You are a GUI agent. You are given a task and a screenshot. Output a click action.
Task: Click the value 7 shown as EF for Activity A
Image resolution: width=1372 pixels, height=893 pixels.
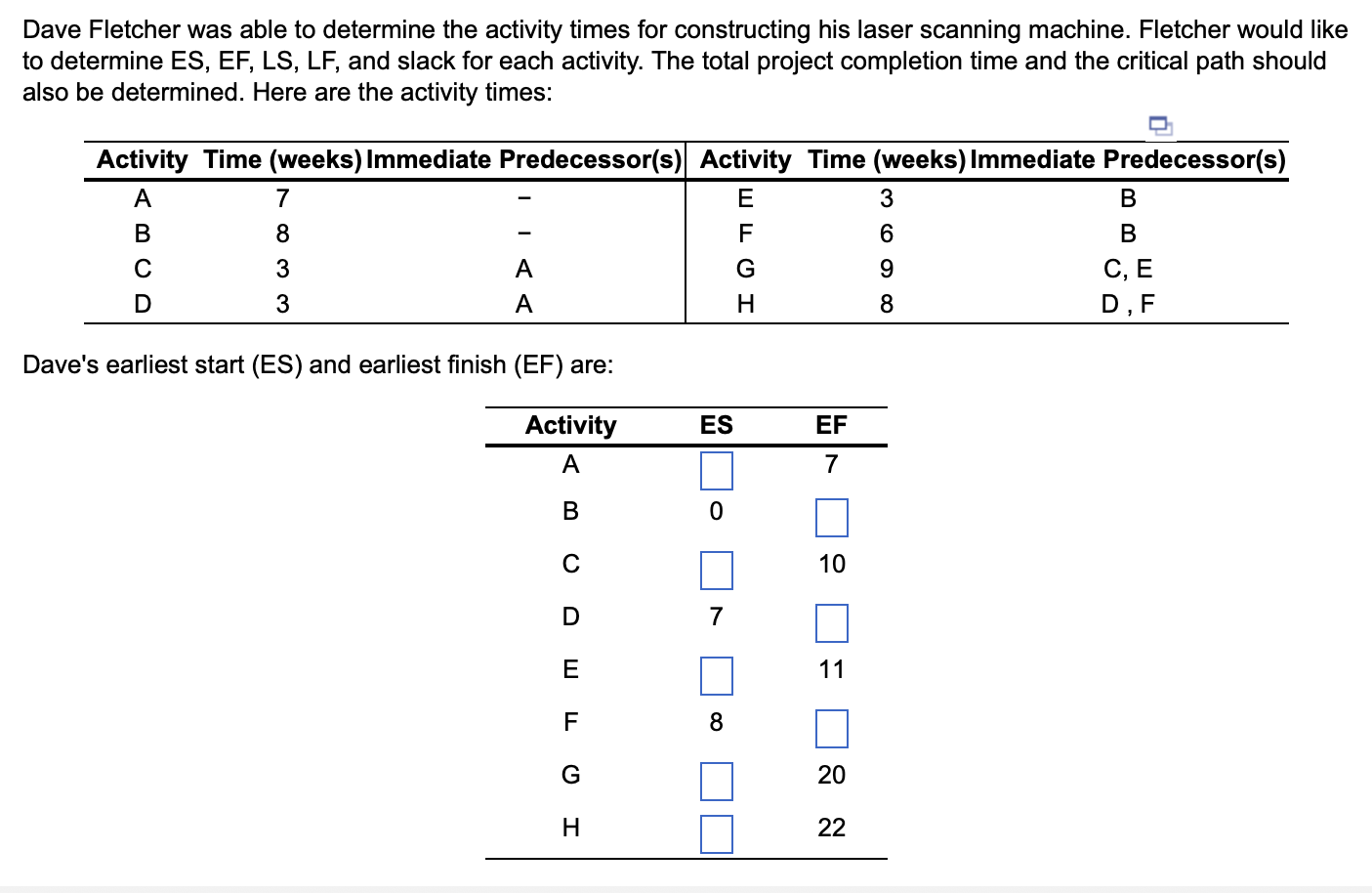pos(831,465)
